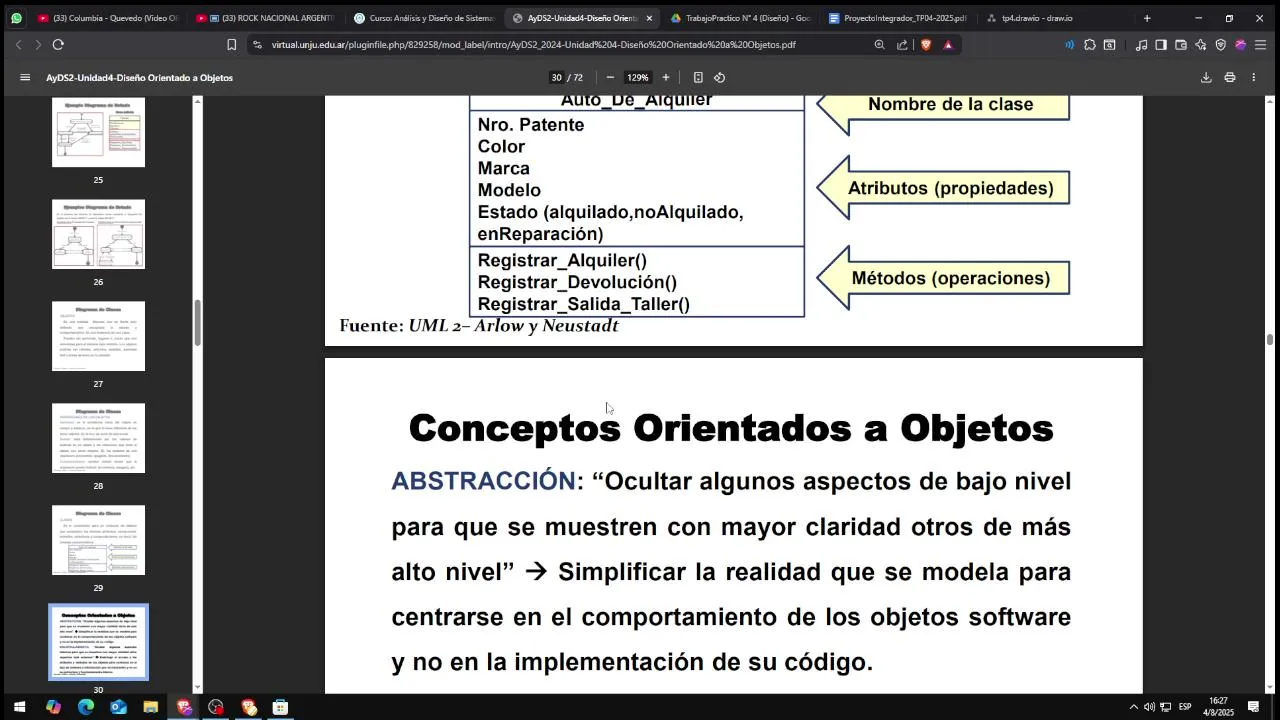Go back to previous page
Screen dimensions: 1280x720
point(18,44)
